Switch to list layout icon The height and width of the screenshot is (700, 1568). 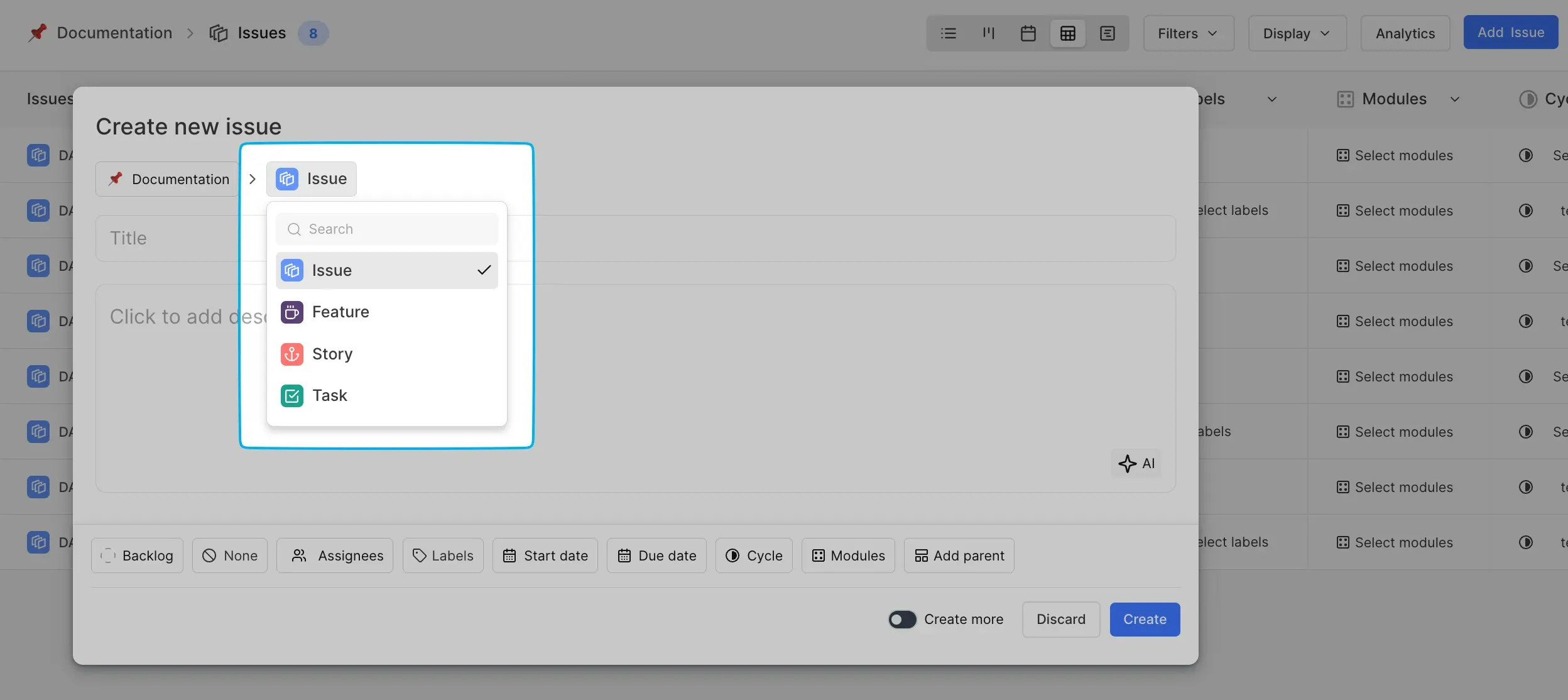click(948, 33)
